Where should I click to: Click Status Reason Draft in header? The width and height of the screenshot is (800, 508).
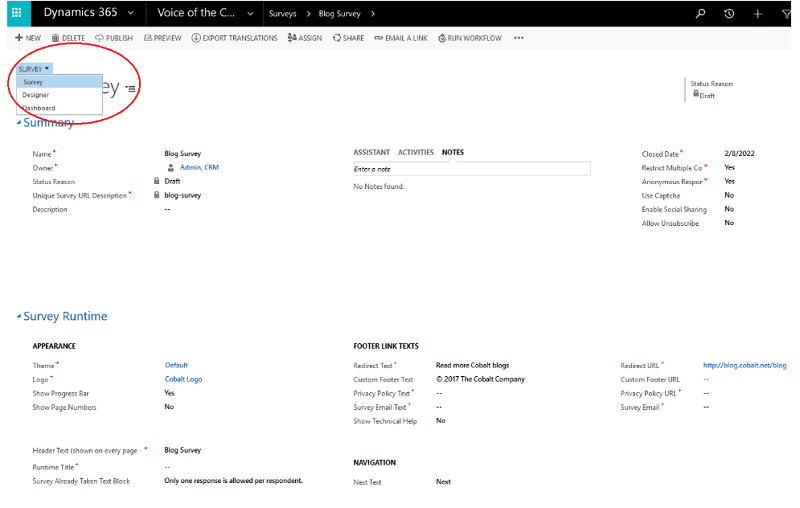pos(707,95)
